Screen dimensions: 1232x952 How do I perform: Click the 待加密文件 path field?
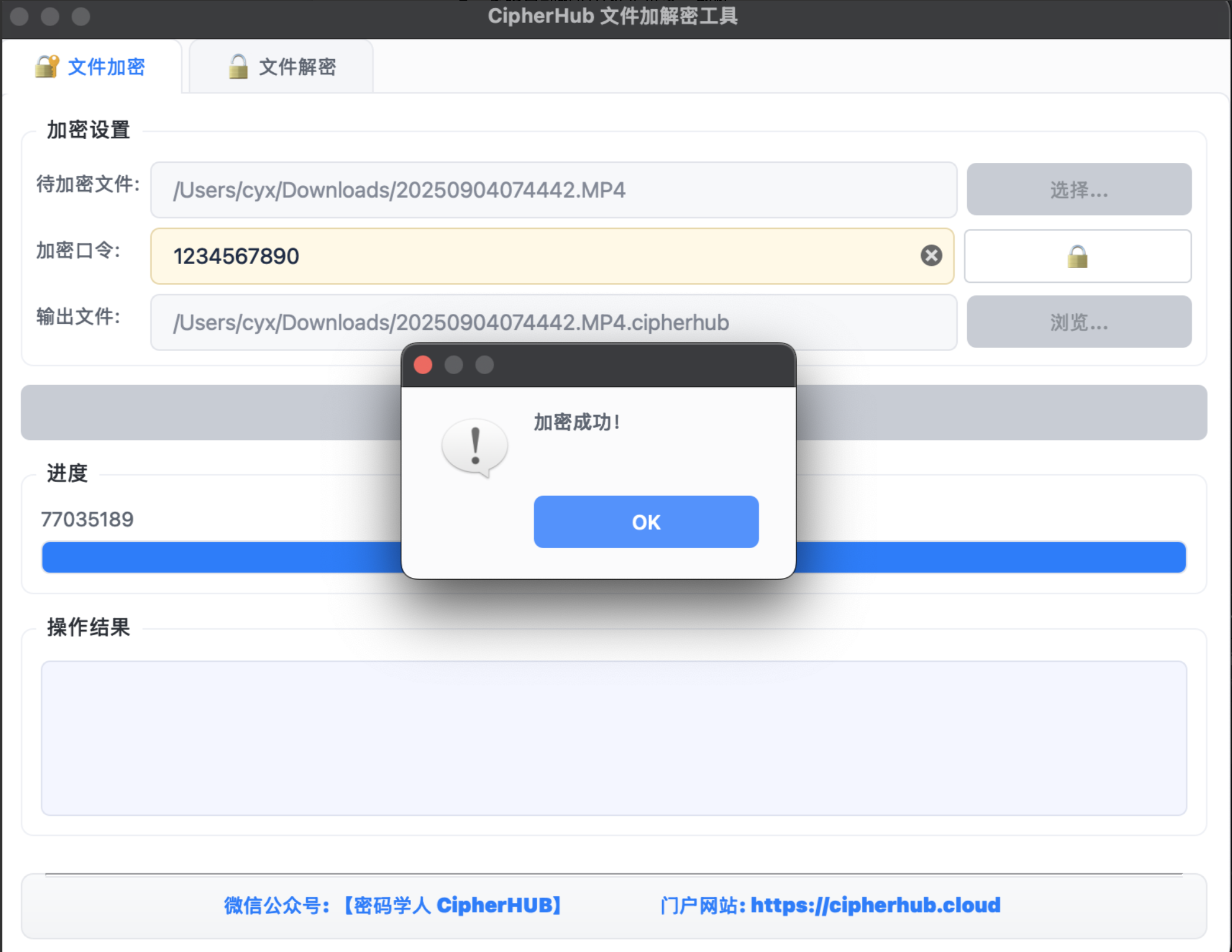(553, 189)
